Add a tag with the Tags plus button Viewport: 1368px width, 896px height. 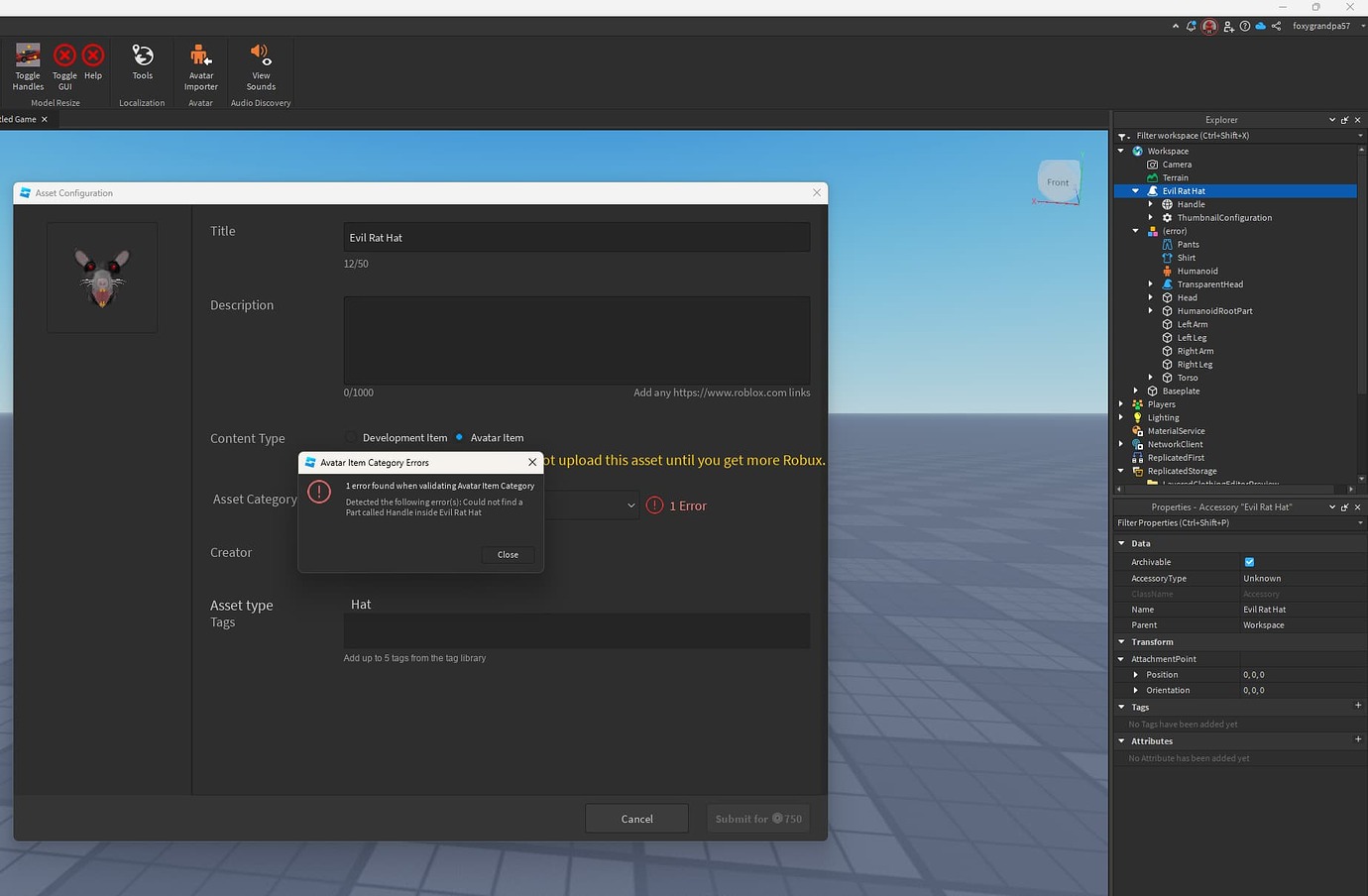(1357, 706)
